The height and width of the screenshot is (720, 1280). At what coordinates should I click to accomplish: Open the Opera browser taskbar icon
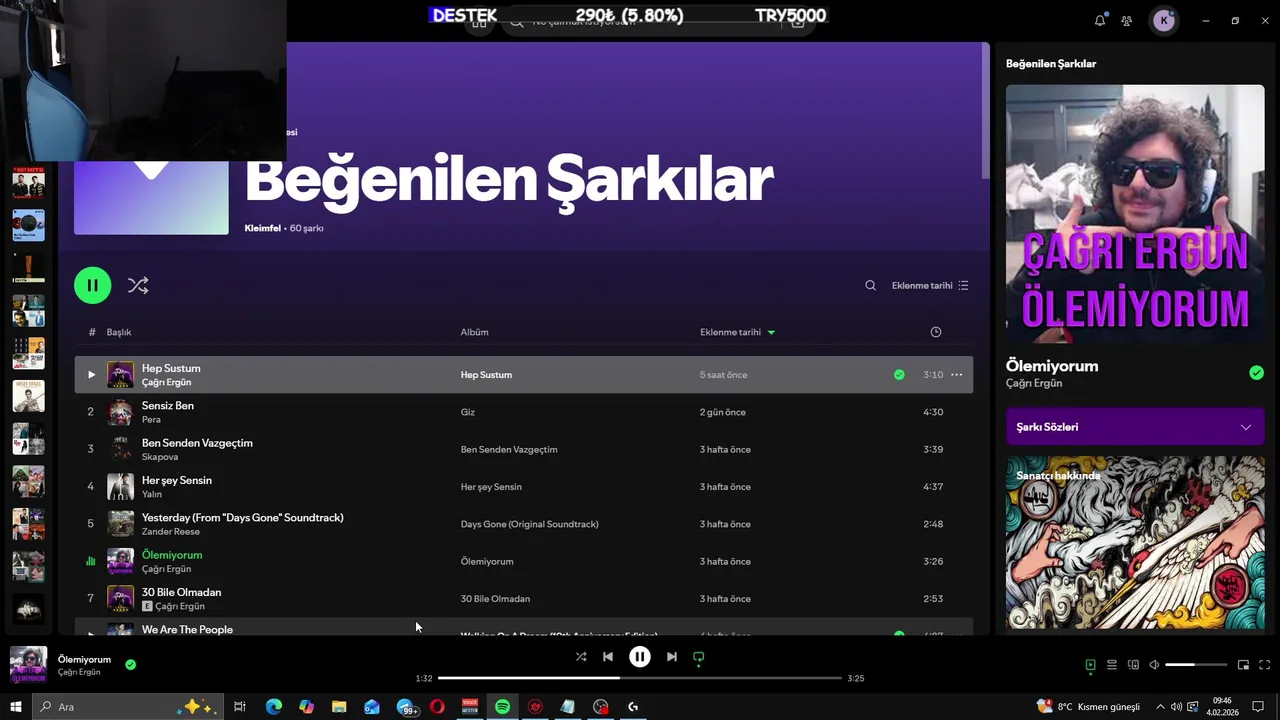pos(437,707)
